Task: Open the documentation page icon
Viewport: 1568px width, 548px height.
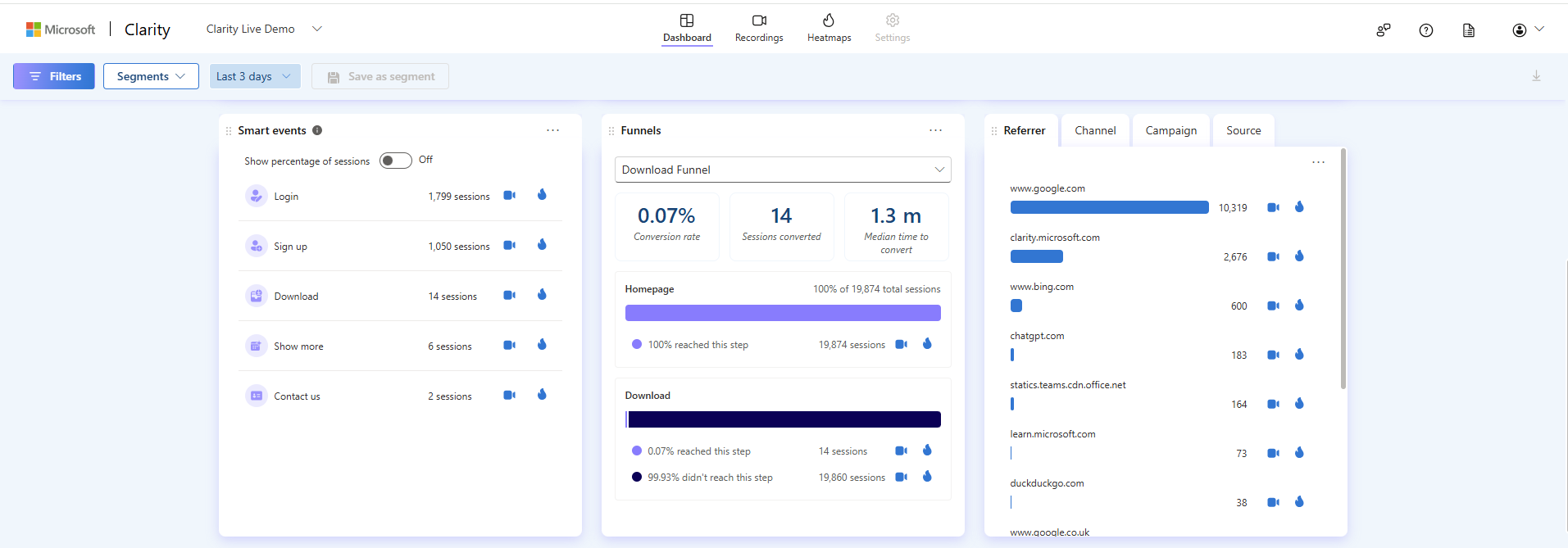Action: pyautogui.click(x=1469, y=30)
